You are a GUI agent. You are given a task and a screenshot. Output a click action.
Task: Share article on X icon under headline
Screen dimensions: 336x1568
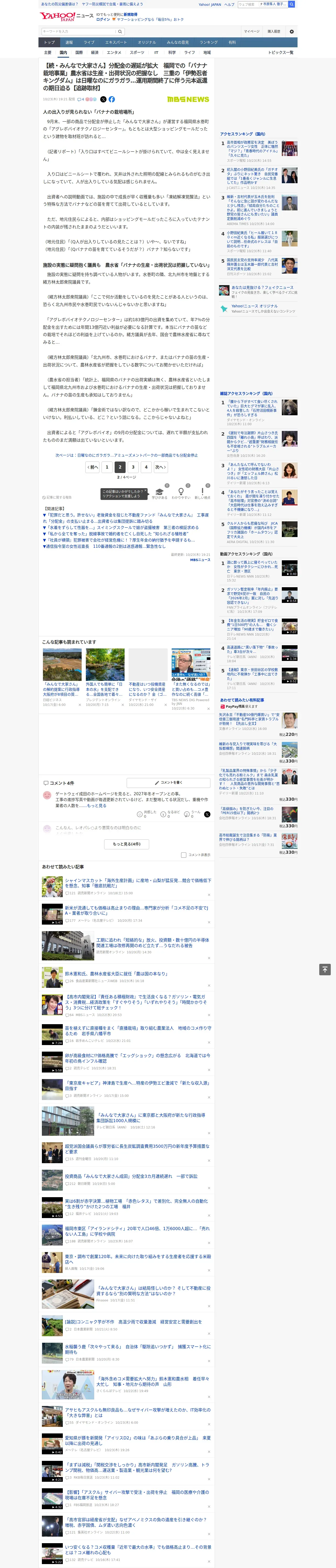pyautogui.click(x=103, y=99)
